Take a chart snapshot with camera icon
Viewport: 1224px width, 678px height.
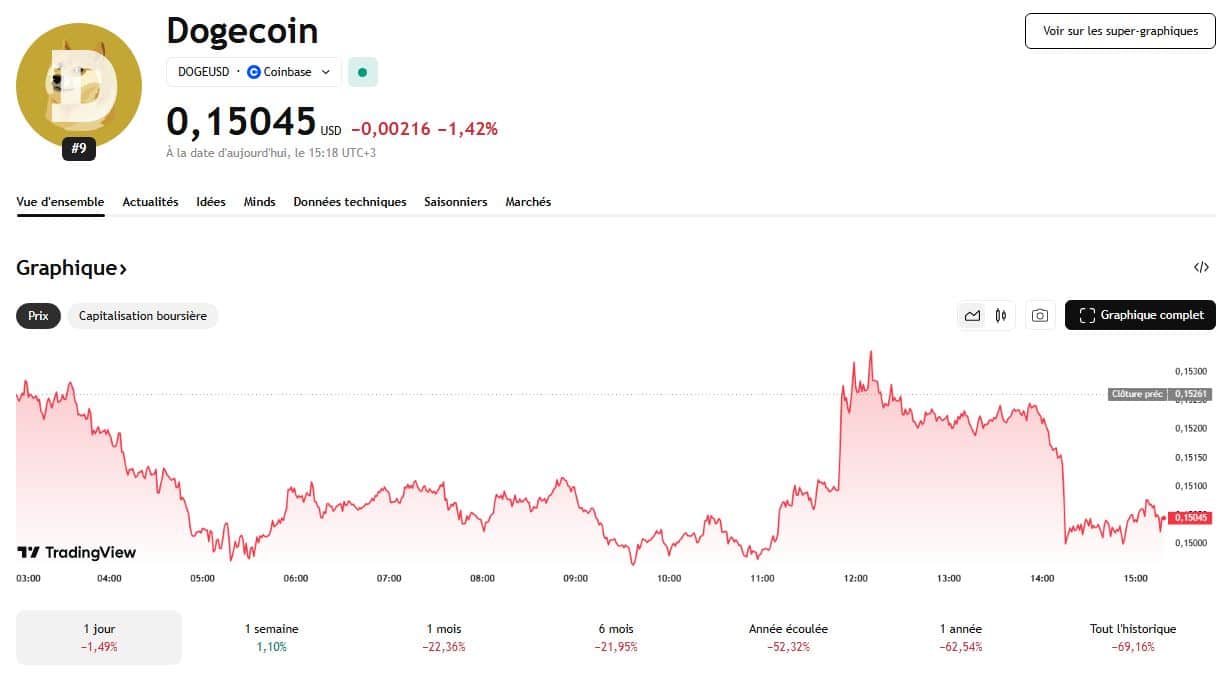(x=1040, y=315)
